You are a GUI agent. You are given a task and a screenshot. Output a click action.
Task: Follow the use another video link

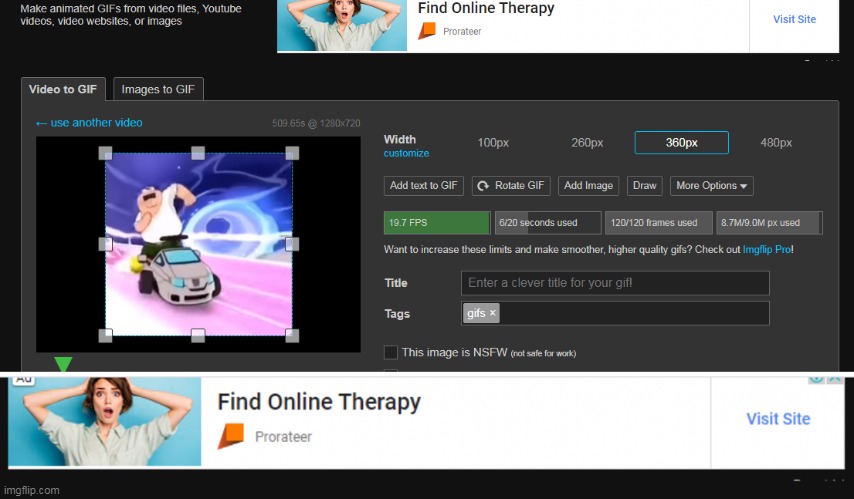[x=89, y=123]
